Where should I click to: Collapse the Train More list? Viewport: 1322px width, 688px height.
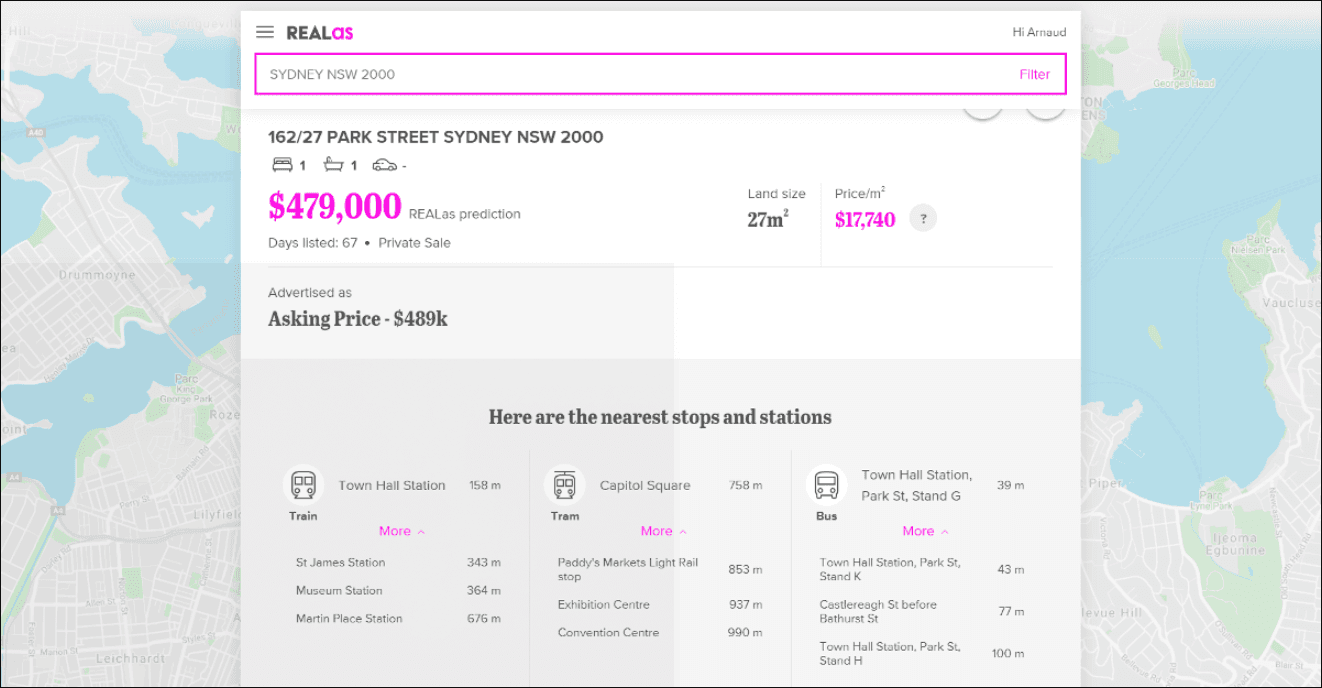[402, 531]
